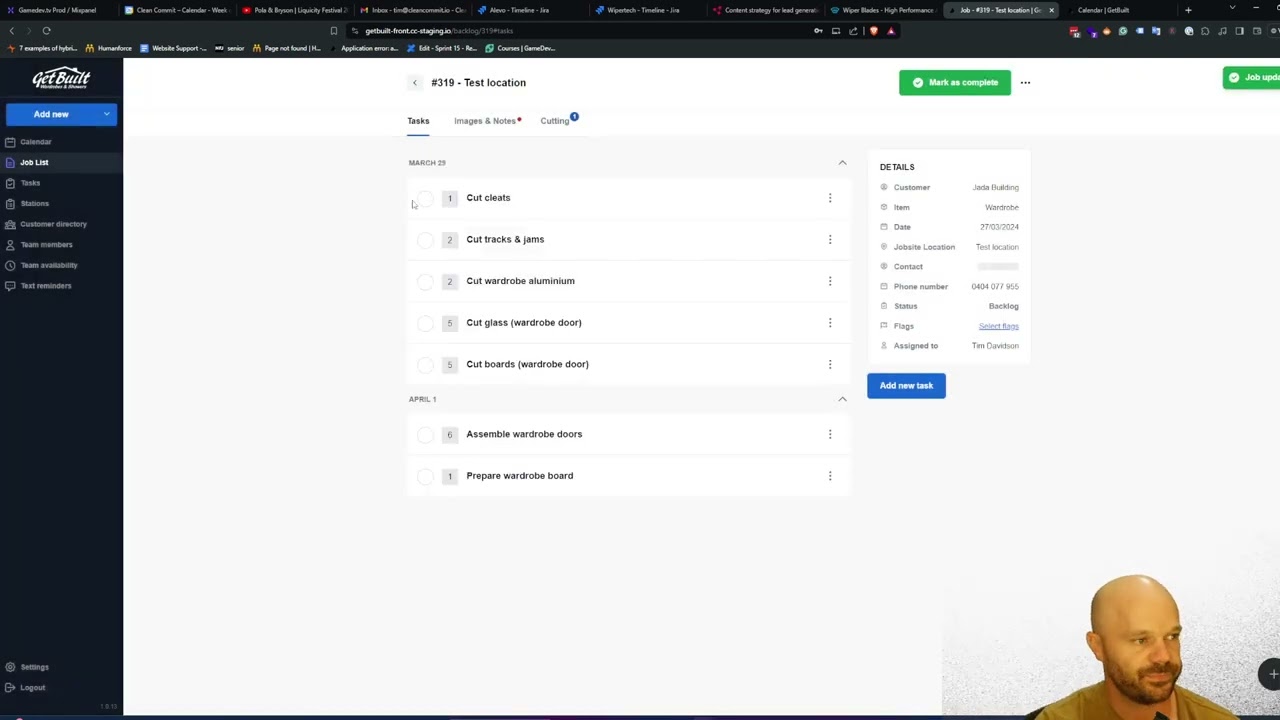Click assignee name Tim Davidson
This screenshot has width=1280, height=720.
click(995, 346)
